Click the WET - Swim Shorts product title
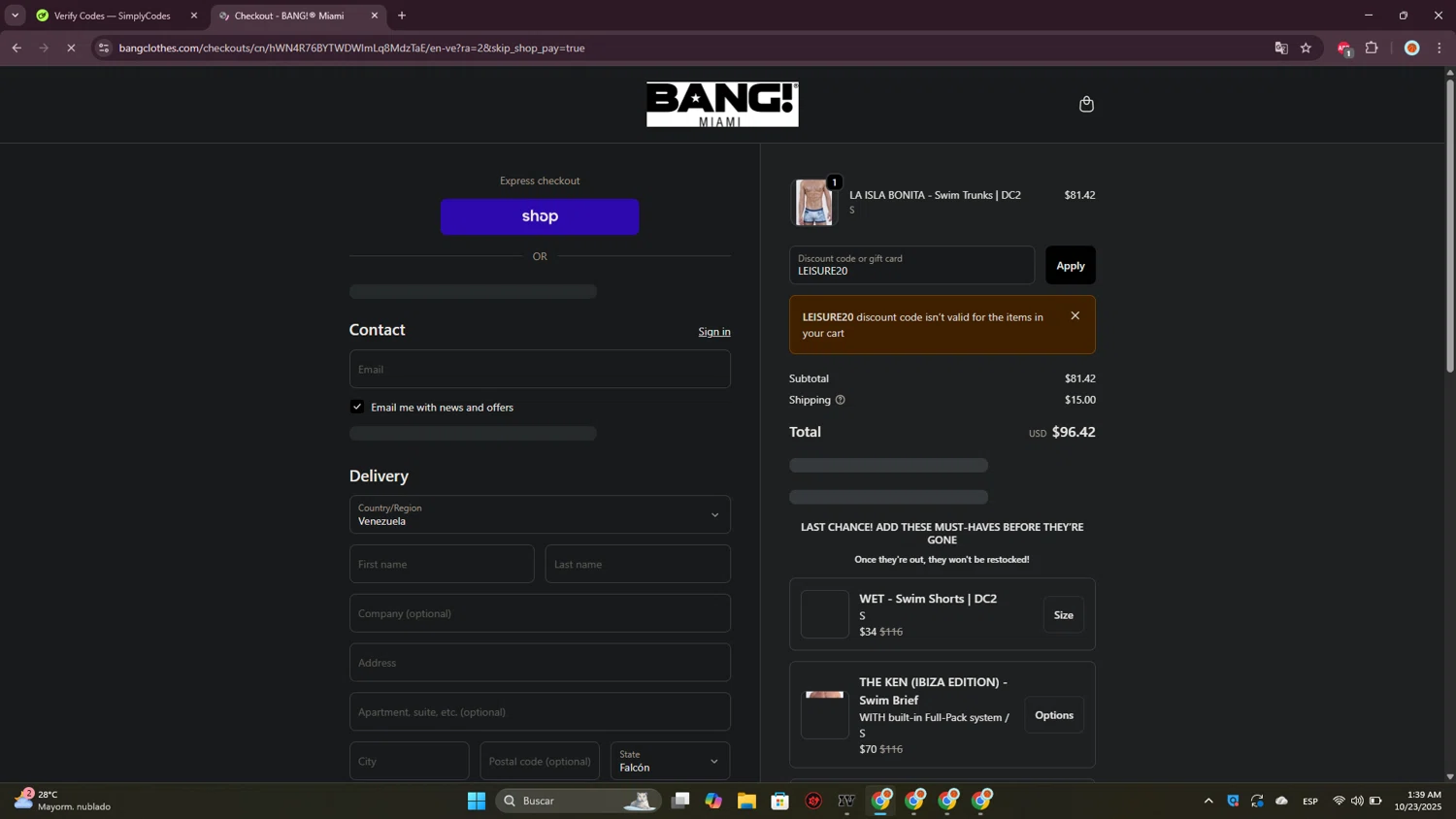The width and height of the screenshot is (1456, 819). tap(928, 599)
